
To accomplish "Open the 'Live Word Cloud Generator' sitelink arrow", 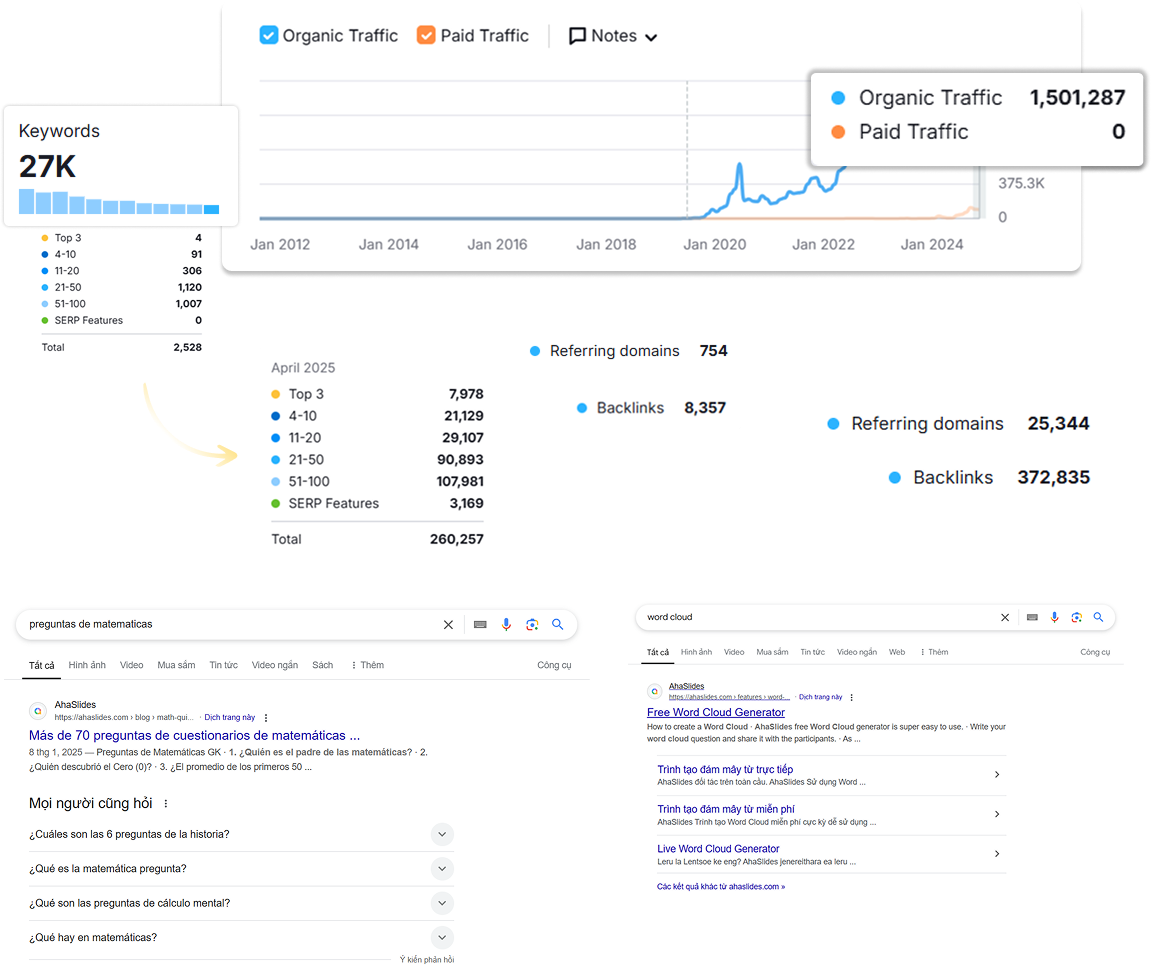I will point(996,854).
